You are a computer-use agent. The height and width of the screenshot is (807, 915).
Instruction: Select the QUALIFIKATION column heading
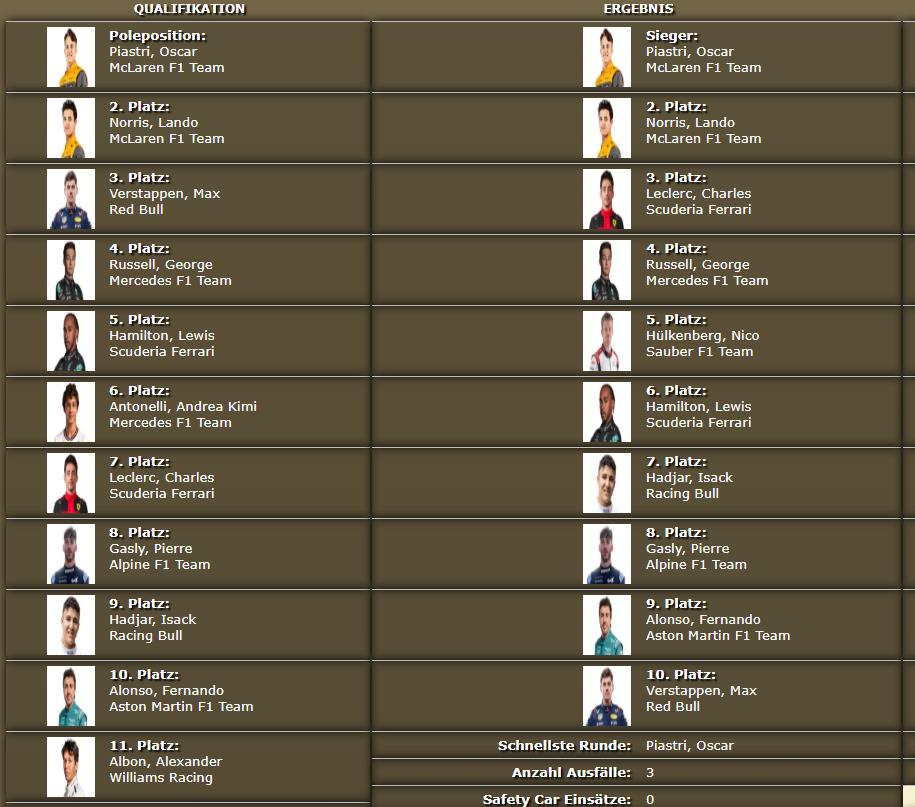[190, 9]
